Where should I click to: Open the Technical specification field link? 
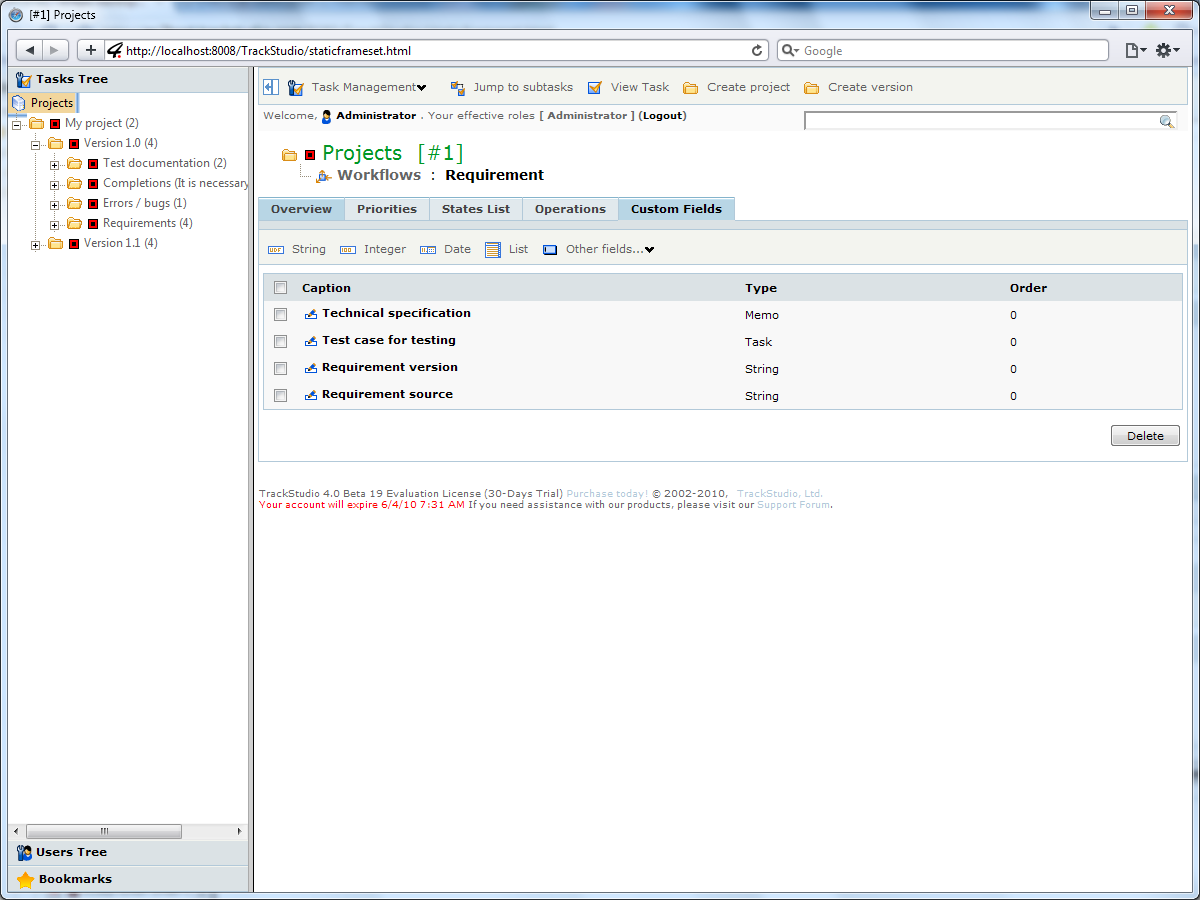(396, 314)
